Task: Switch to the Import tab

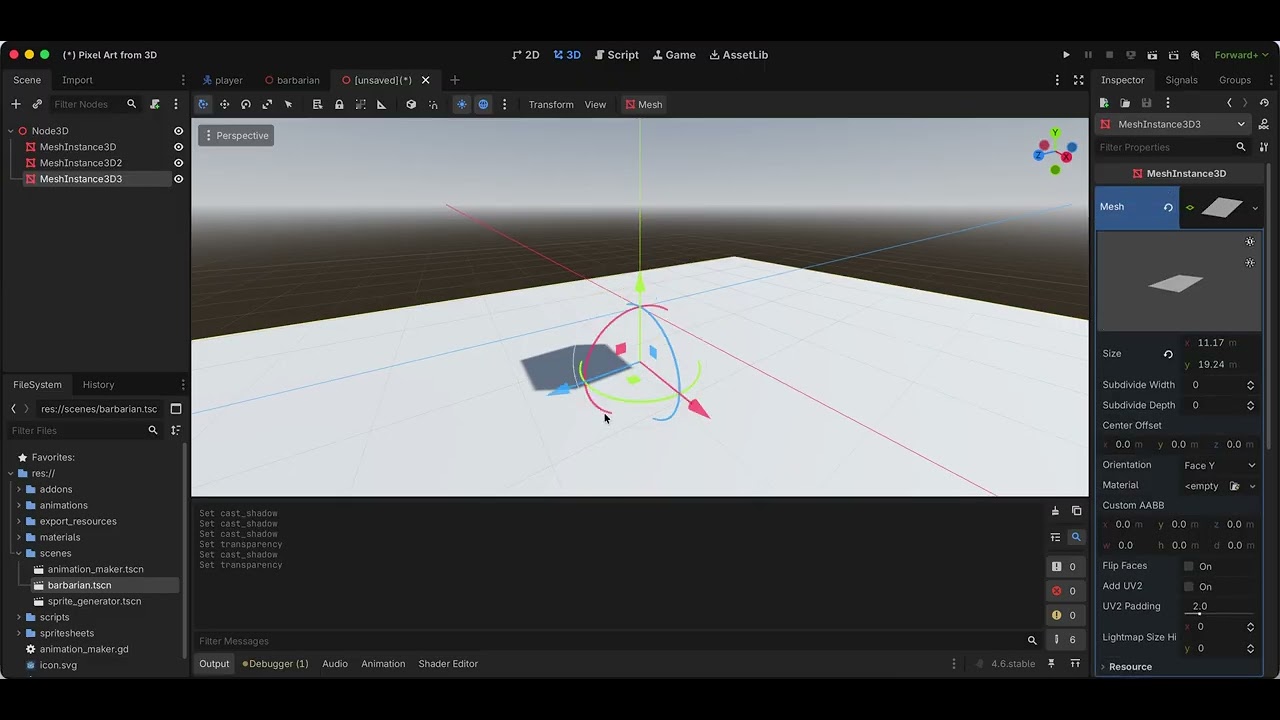Action: [x=77, y=80]
